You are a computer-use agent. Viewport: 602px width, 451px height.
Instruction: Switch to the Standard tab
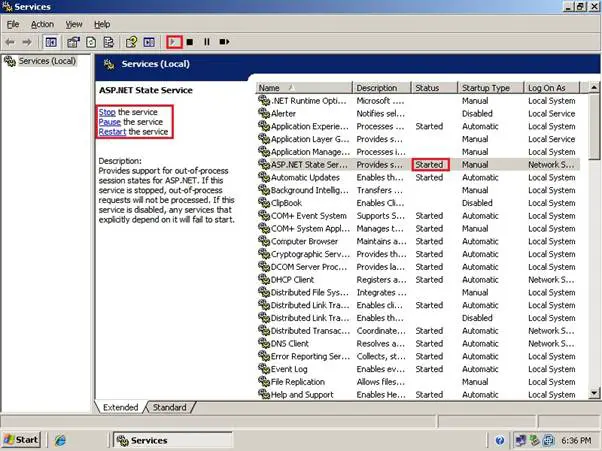[169, 407]
